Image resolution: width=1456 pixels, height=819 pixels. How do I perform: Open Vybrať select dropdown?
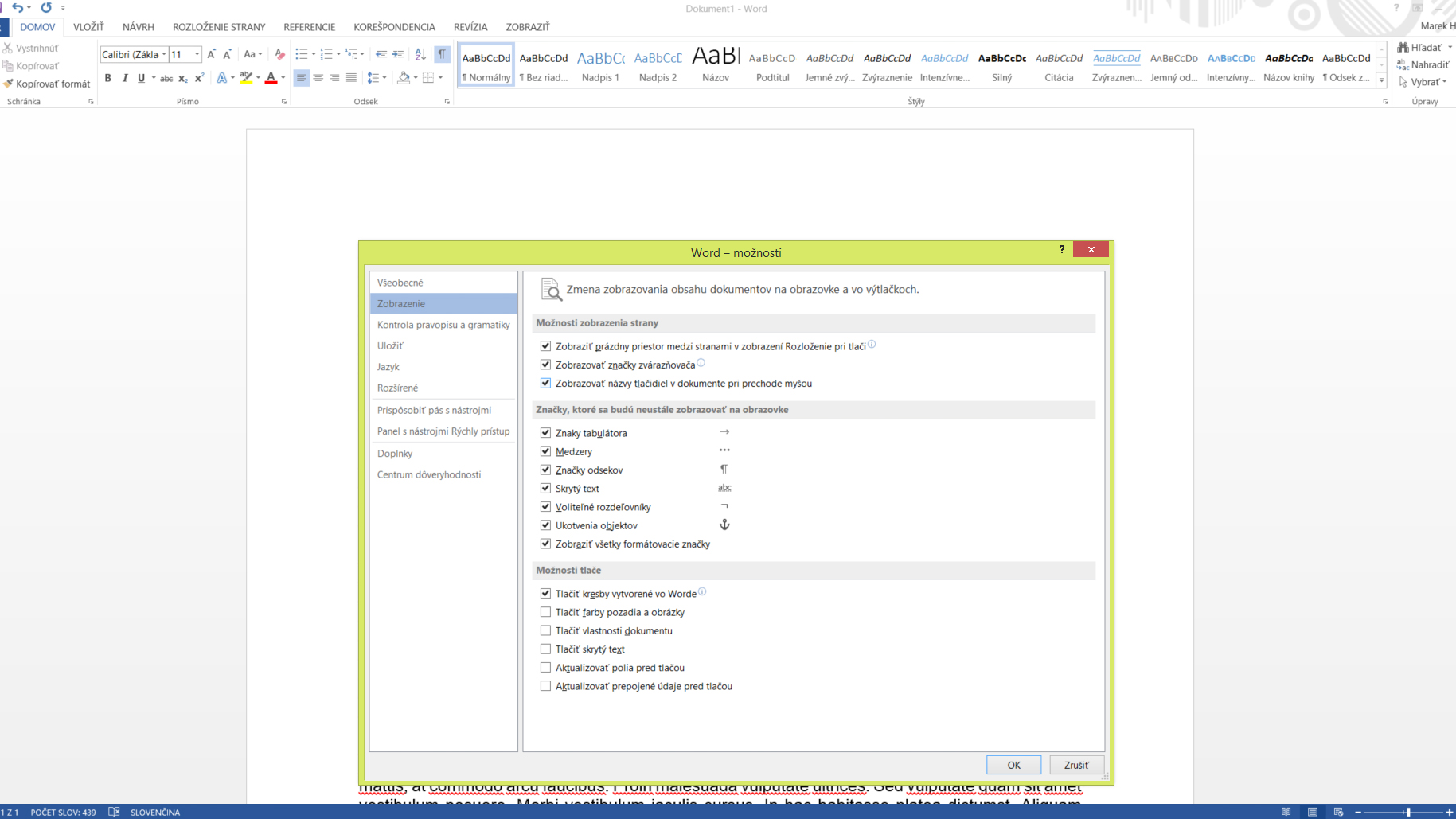coord(1423,82)
